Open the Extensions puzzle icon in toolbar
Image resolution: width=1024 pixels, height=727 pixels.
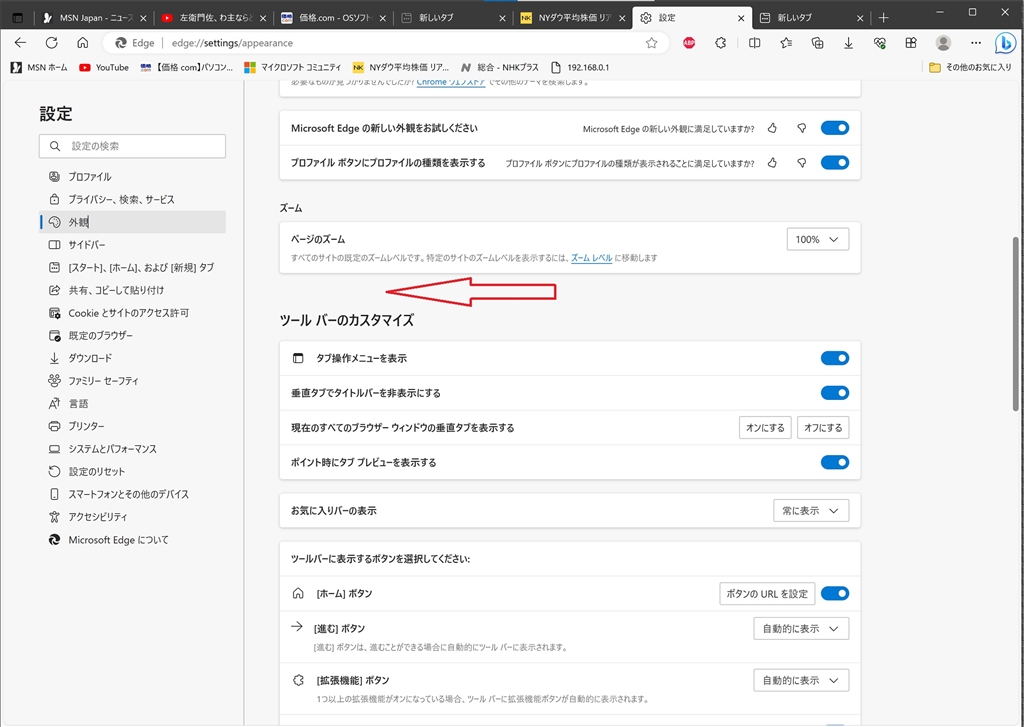point(720,43)
